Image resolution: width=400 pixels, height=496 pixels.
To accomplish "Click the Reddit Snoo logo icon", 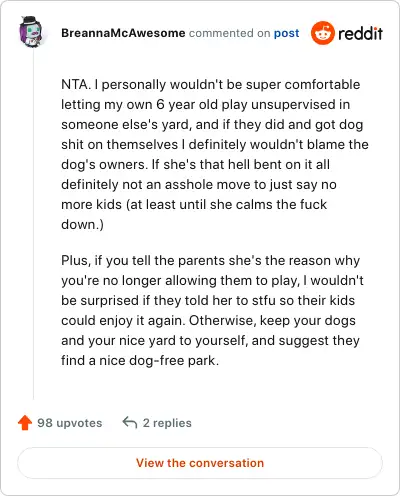I will pyautogui.click(x=323, y=33).
